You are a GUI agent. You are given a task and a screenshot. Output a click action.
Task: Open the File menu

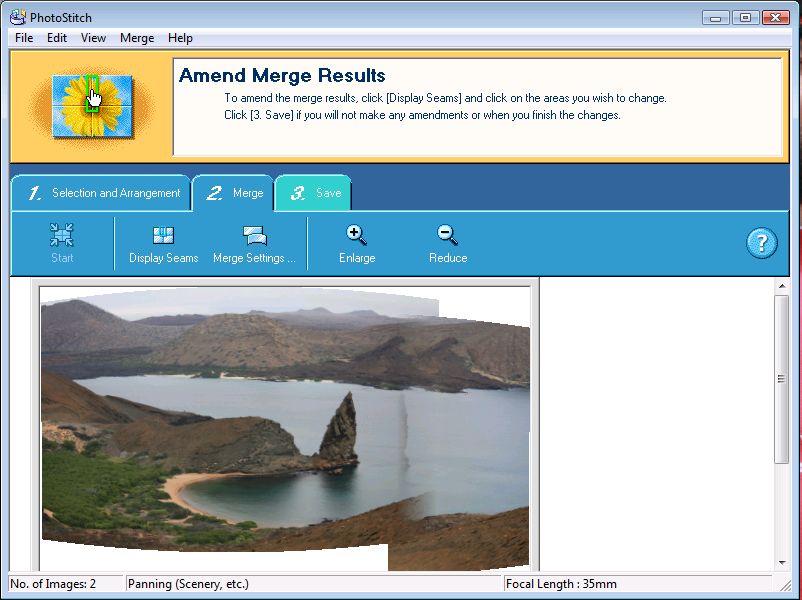(23, 38)
